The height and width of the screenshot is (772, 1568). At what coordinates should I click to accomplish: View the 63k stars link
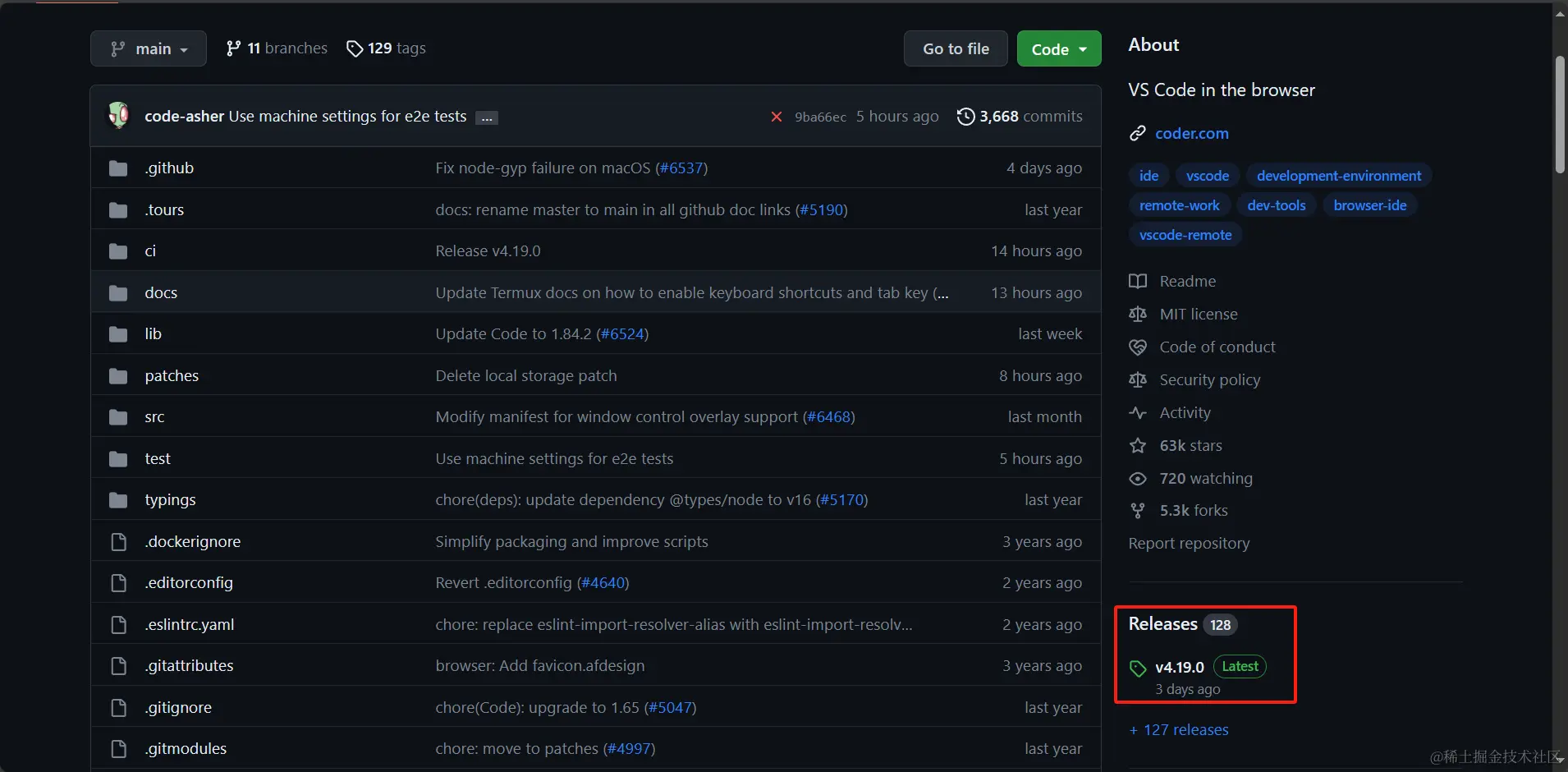pos(1176,446)
